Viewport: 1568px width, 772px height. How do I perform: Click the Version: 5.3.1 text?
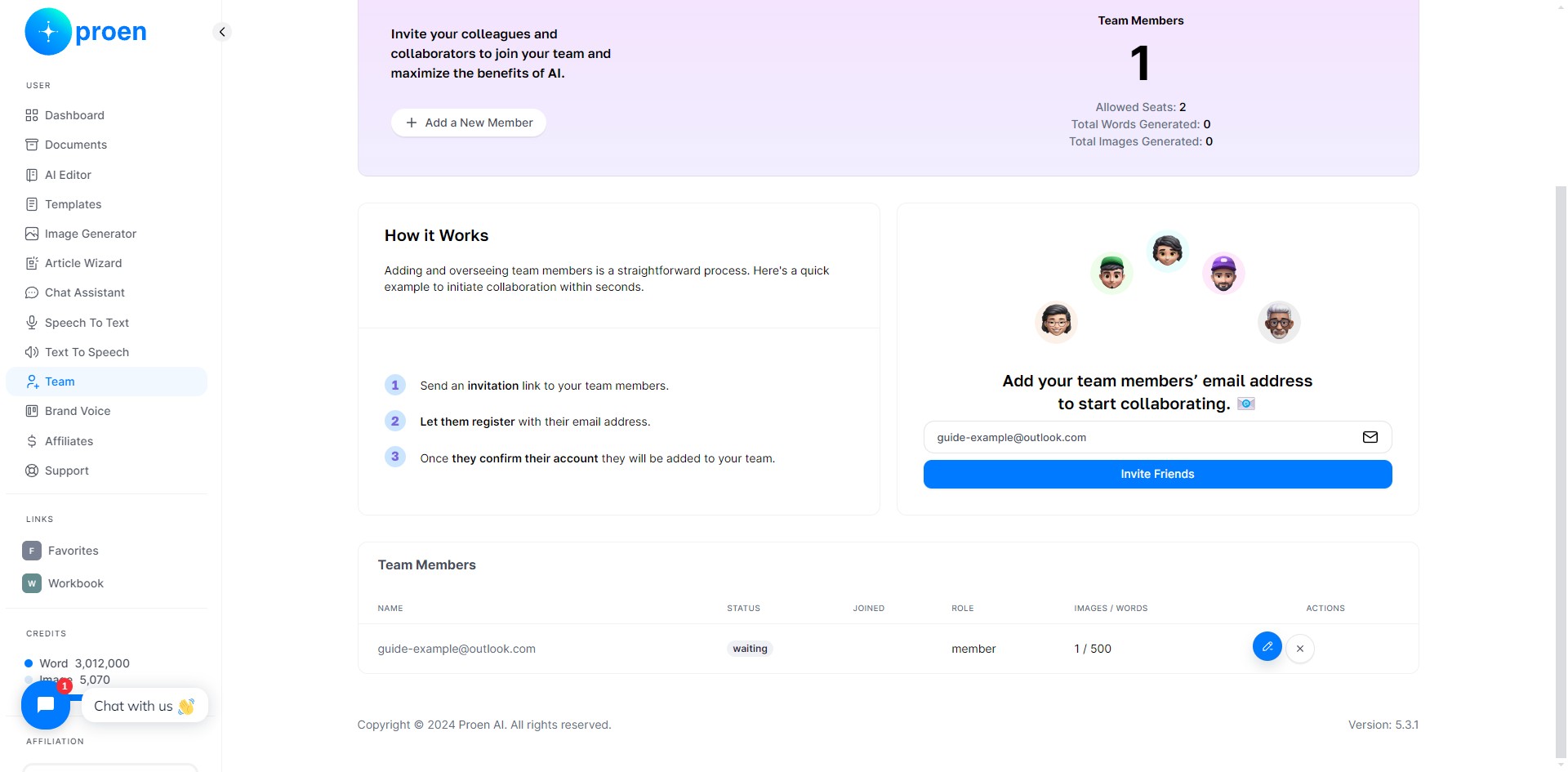click(x=1383, y=725)
